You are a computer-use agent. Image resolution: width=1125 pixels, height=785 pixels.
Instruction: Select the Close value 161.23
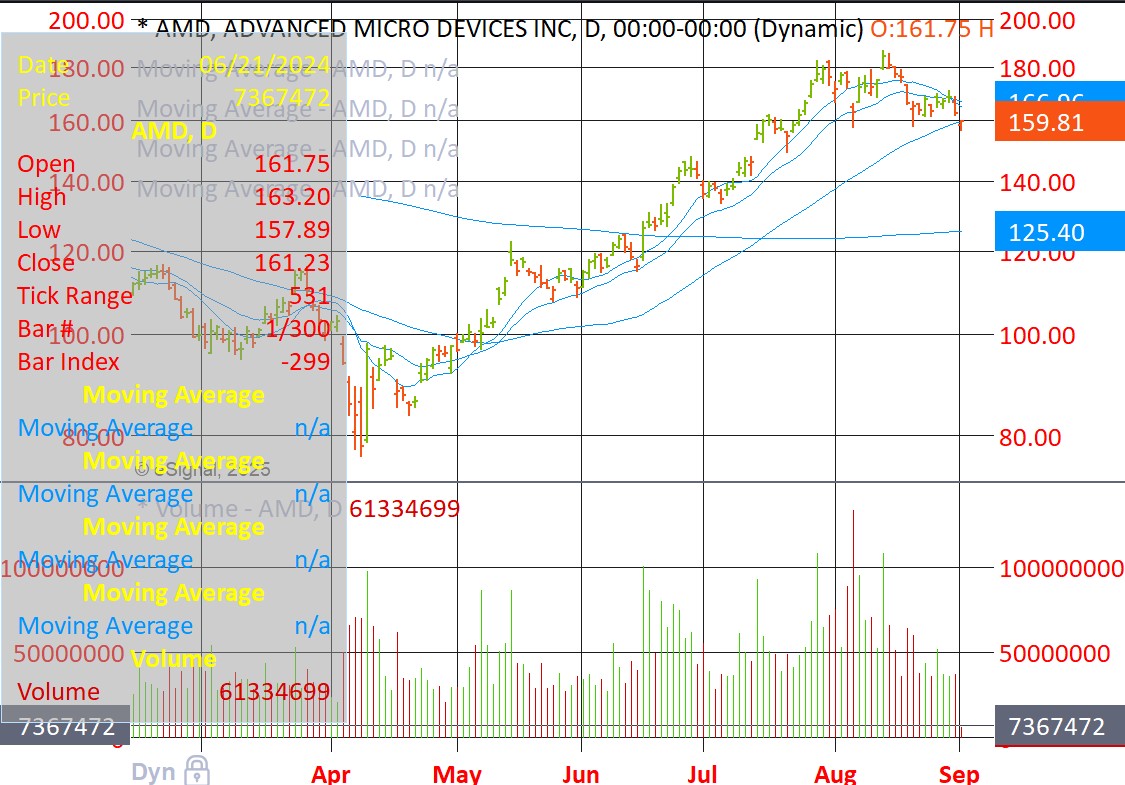point(292,262)
